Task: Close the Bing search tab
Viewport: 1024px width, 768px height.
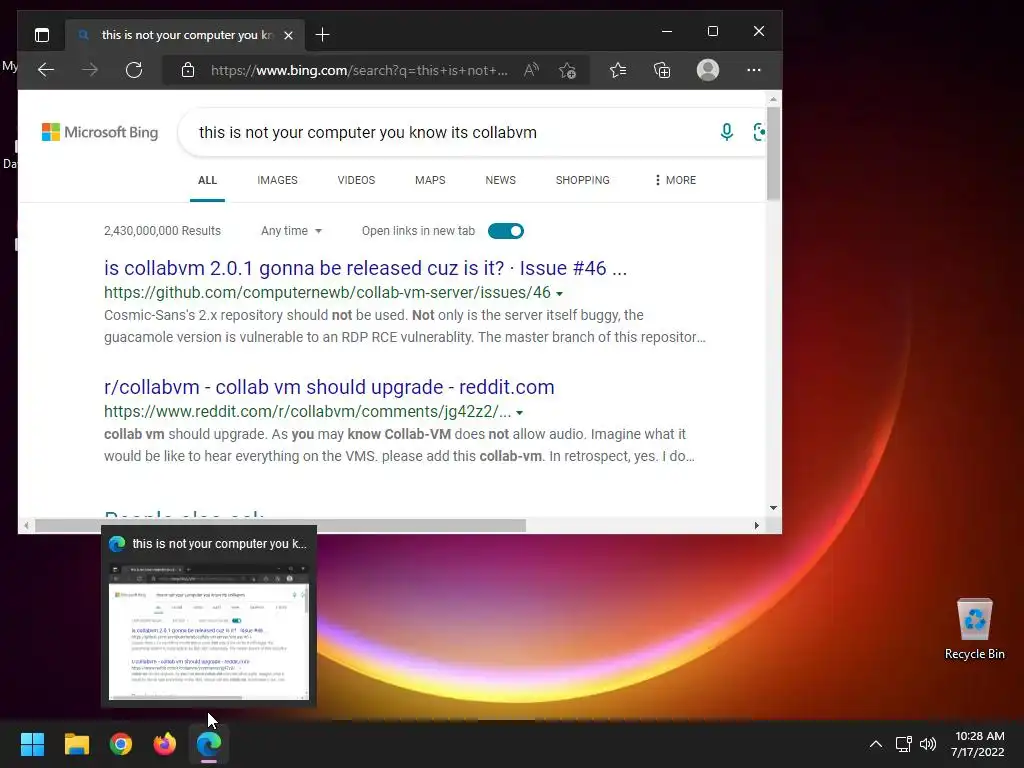Action: click(x=288, y=35)
